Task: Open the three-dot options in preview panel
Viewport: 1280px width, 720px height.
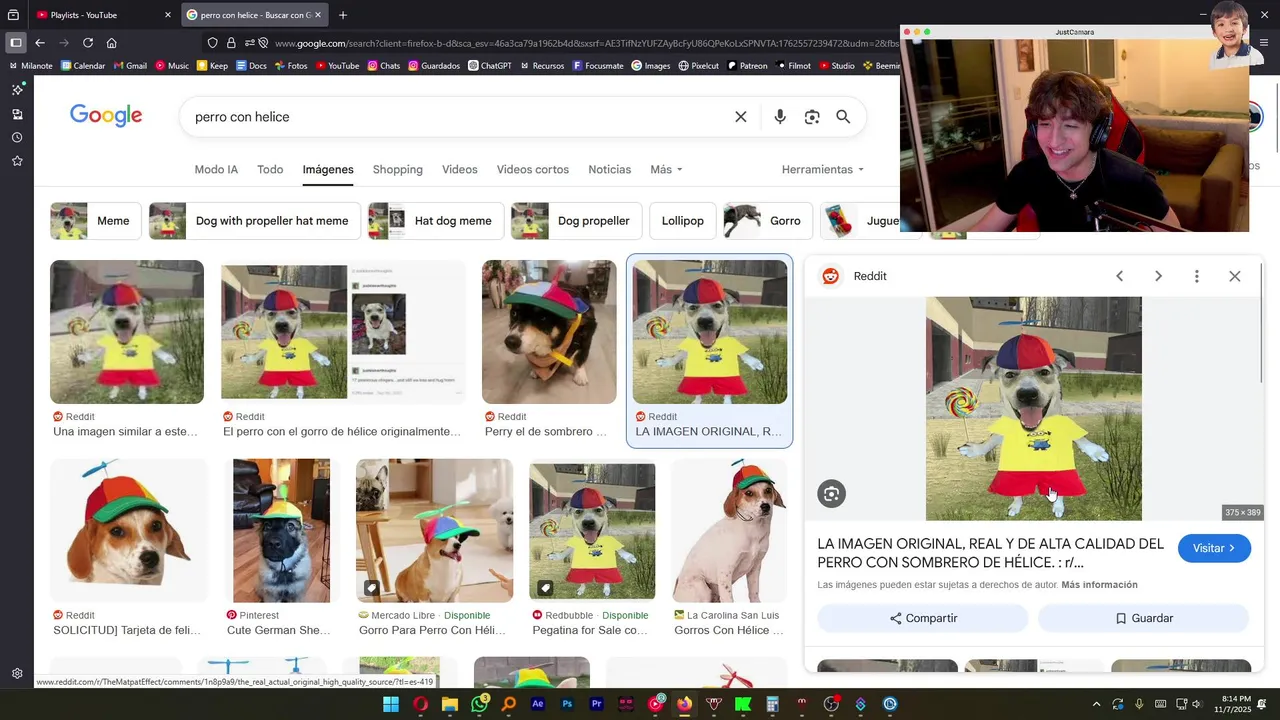Action: pyautogui.click(x=1196, y=276)
